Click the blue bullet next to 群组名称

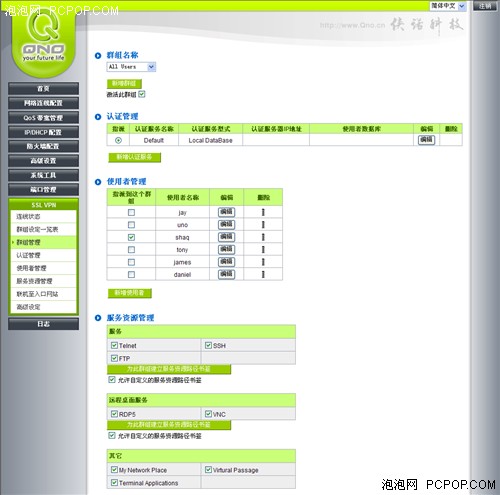(x=98, y=56)
